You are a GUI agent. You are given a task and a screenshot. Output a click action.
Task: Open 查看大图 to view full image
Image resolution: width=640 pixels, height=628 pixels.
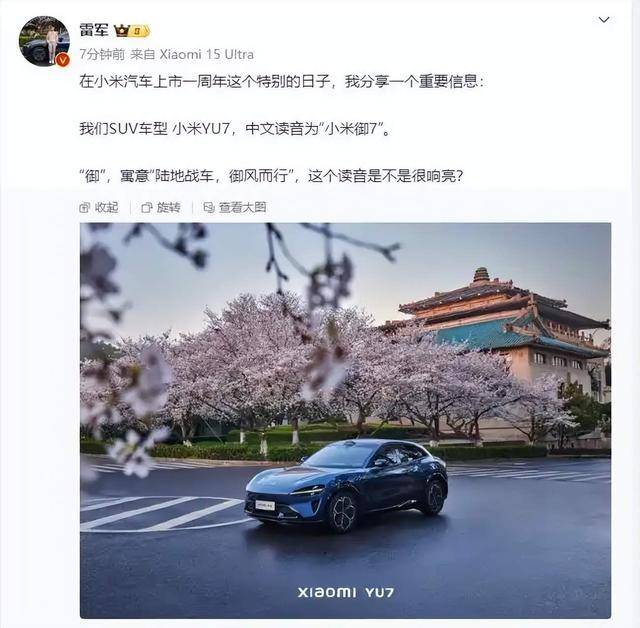click(235, 208)
